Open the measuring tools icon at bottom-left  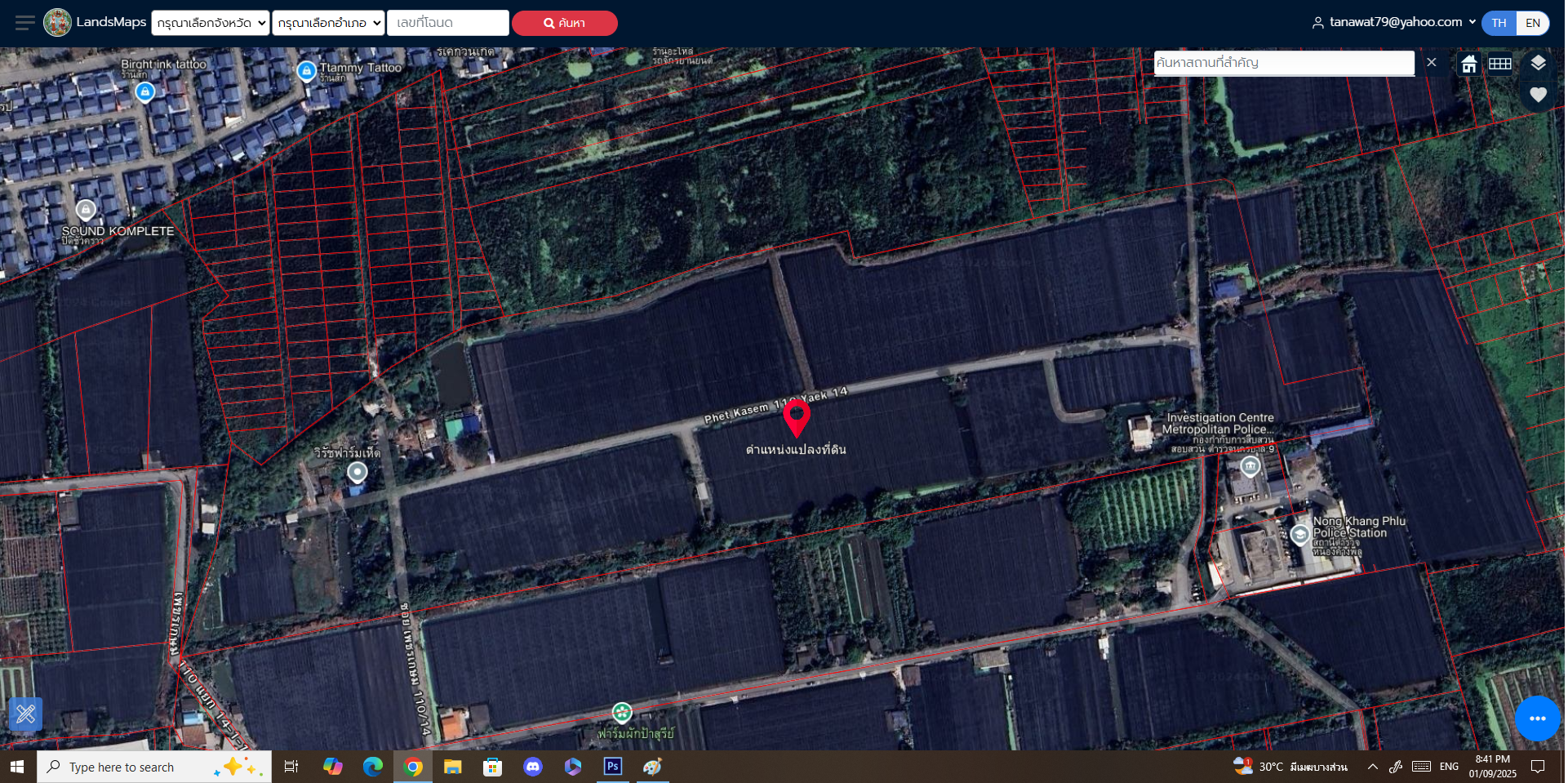pos(25,714)
